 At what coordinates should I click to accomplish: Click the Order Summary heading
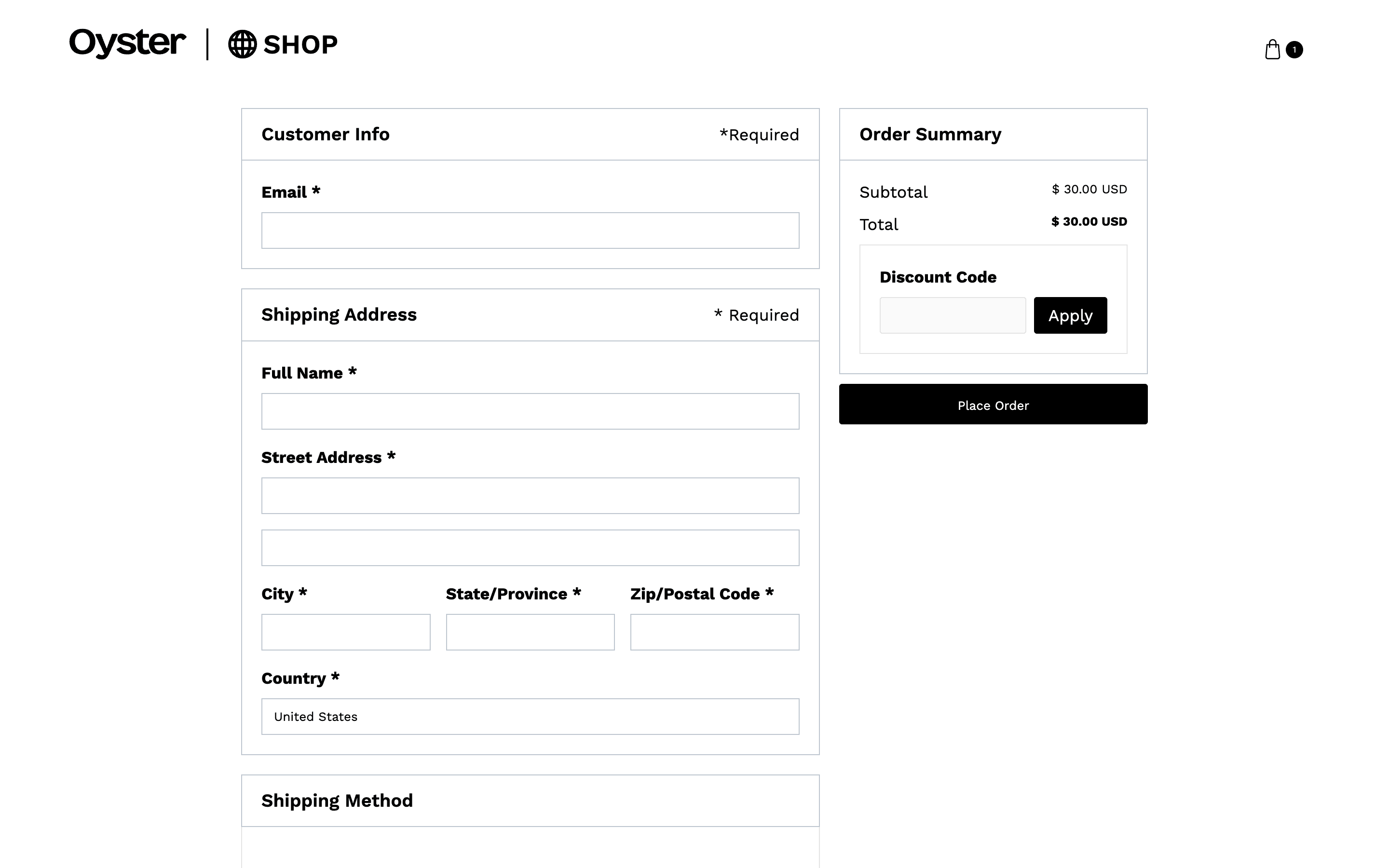click(x=930, y=135)
